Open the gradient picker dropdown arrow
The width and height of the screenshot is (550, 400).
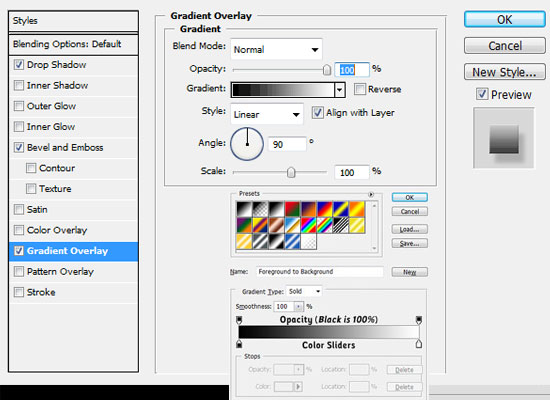(340, 90)
